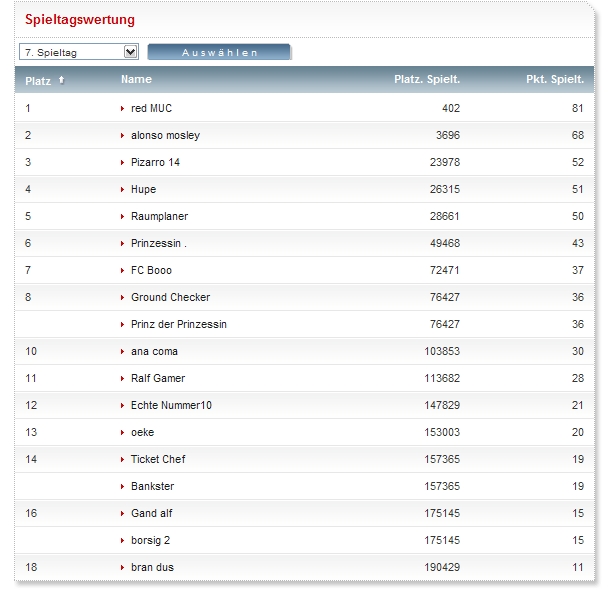
Task: Open the Ralf Gamer player link
Action: click(158, 378)
